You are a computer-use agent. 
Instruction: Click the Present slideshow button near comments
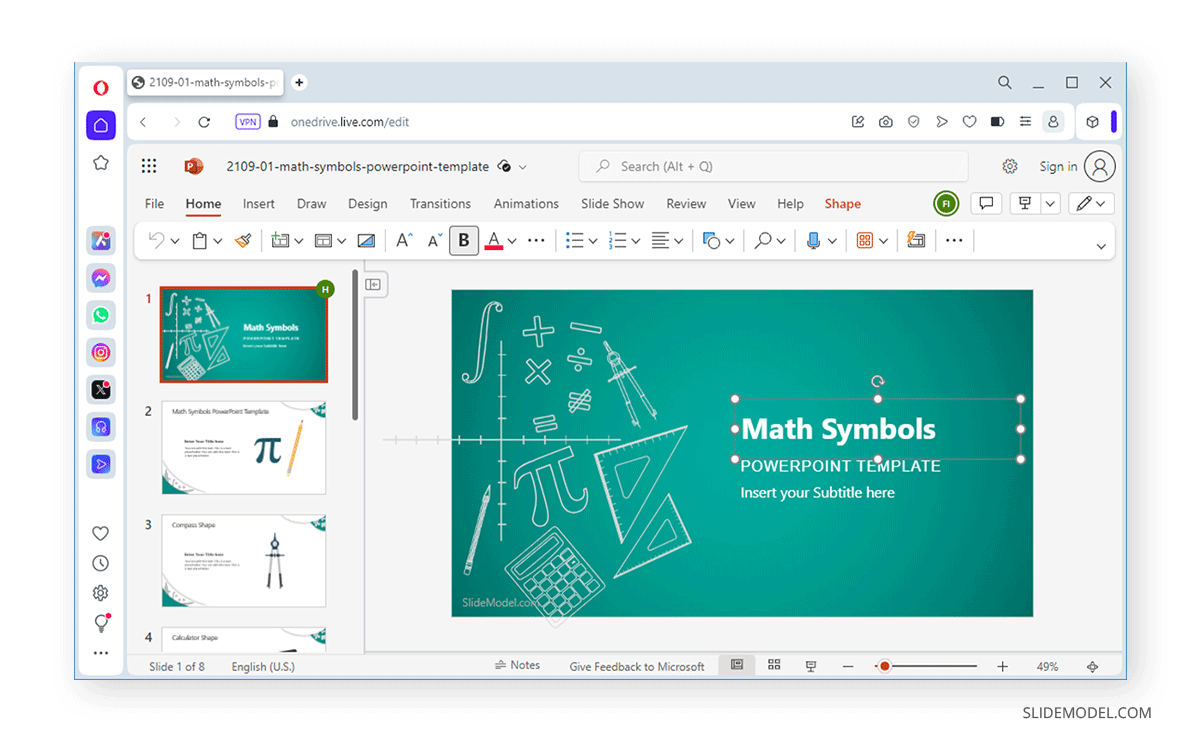coord(1025,204)
